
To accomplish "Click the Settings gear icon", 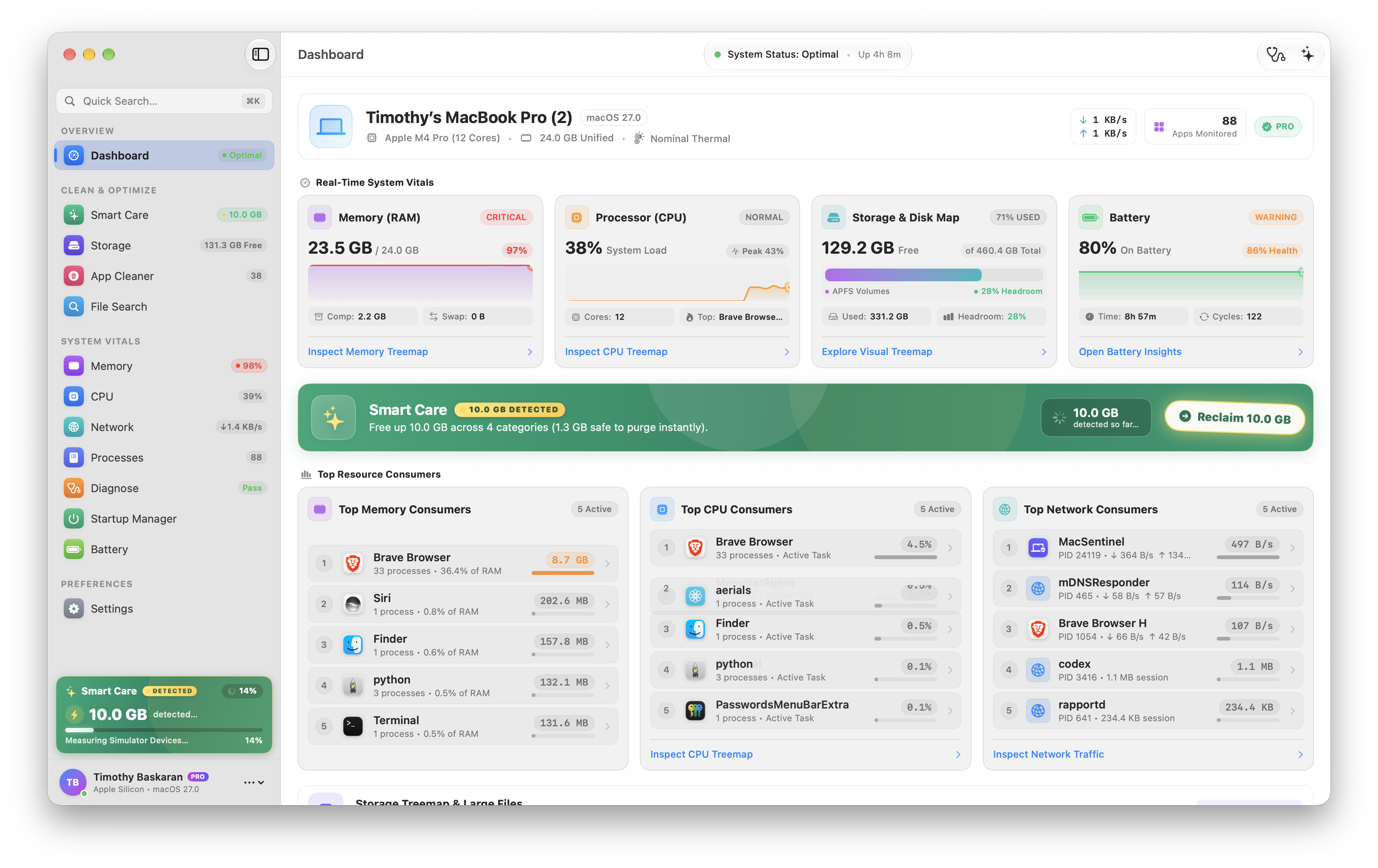I will pos(73,609).
